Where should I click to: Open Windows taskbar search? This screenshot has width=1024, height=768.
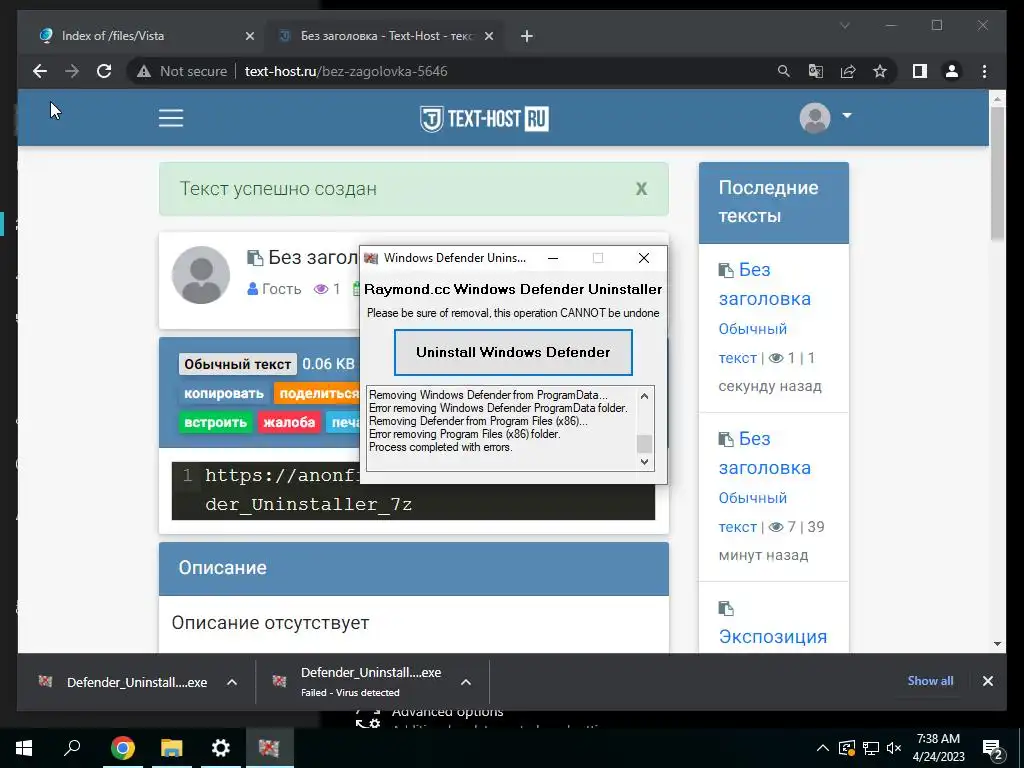pyautogui.click(x=72, y=748)
